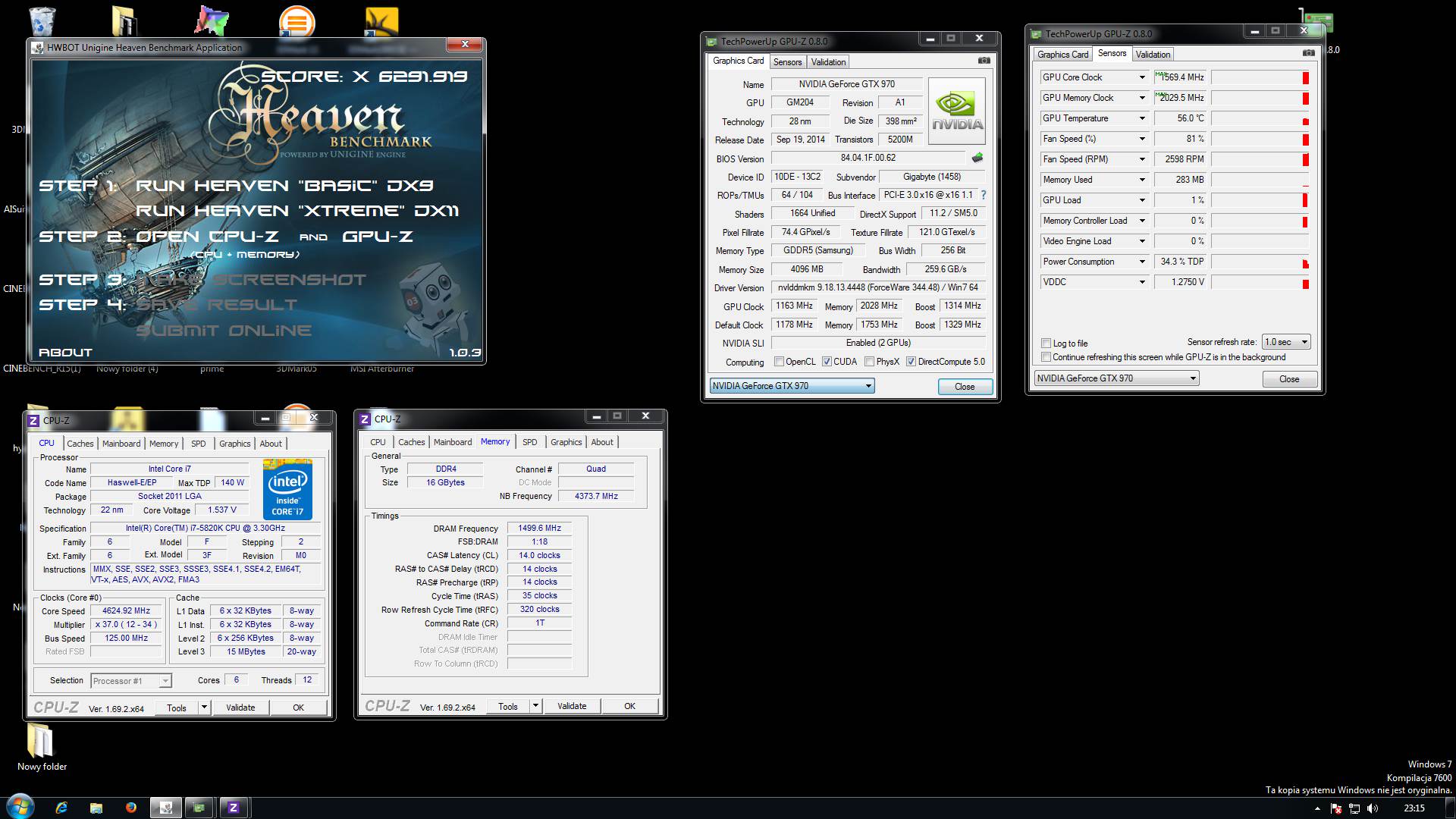Expand GPU Core Clock sensor dropdown
This screenshot has height=819, width=1456.
[1142, 77]
